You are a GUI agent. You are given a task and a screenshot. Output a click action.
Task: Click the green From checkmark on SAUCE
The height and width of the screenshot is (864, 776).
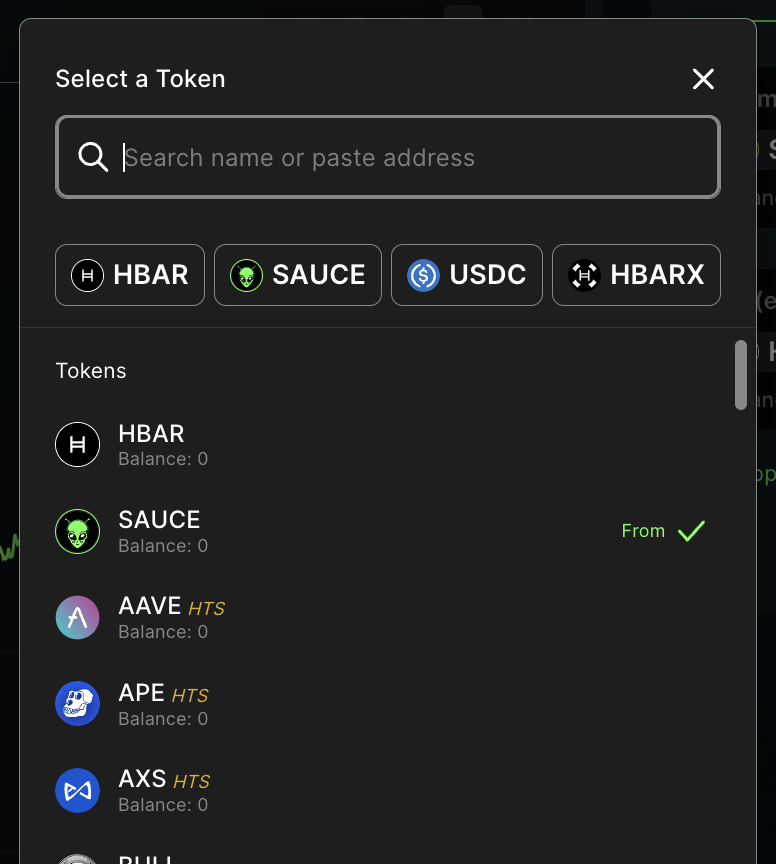(x=691, y=531)
